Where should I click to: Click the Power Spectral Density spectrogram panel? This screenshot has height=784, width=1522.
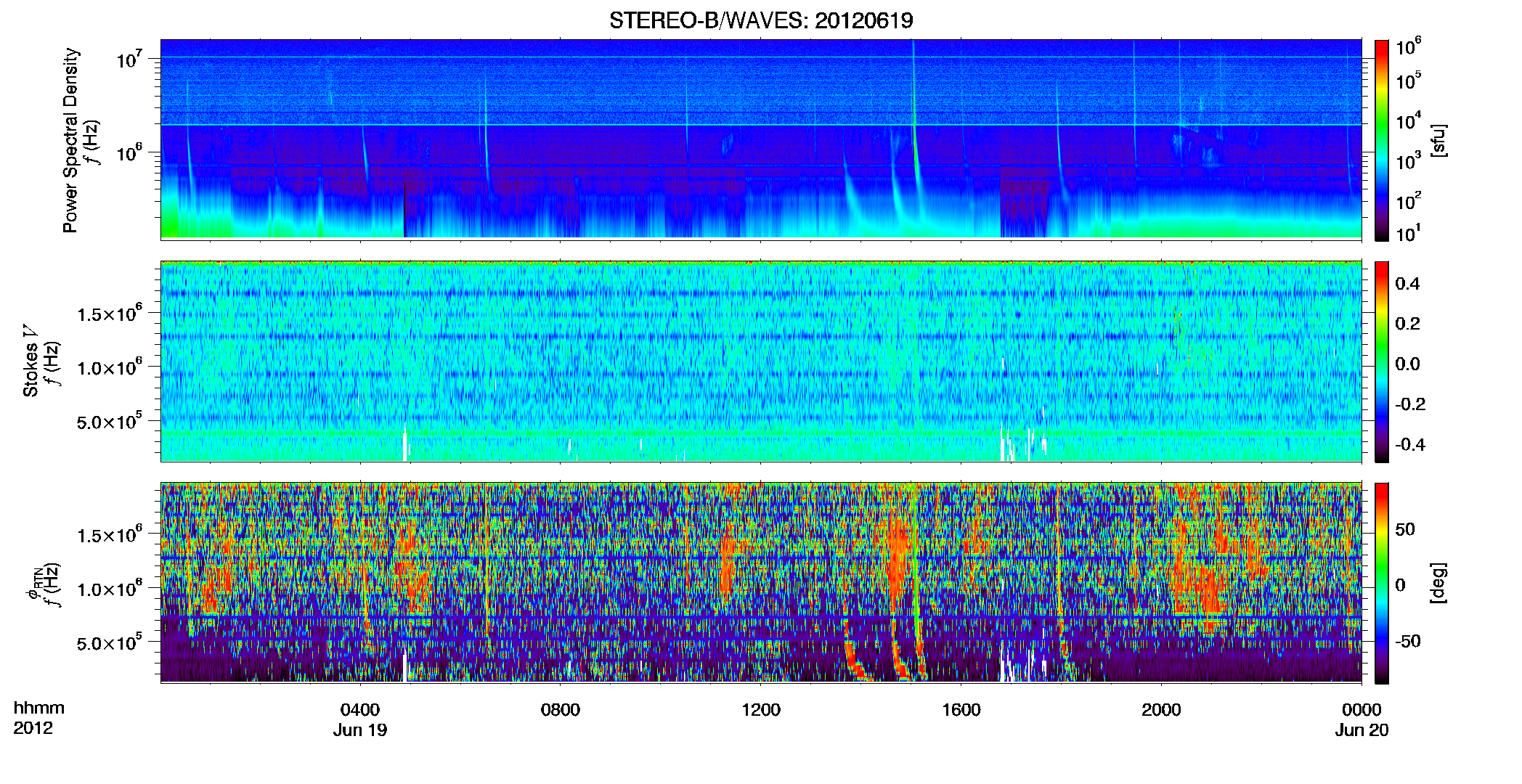(761, 139)
